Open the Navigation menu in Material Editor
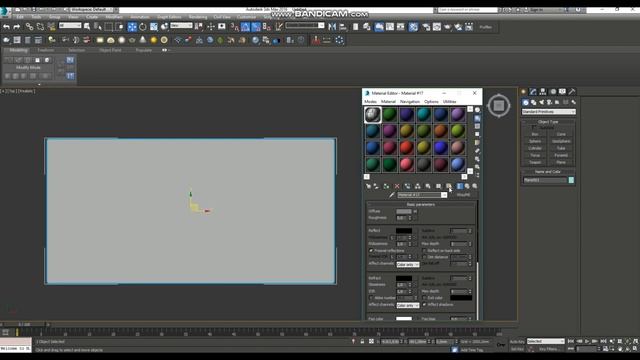640x360 pixels. pyautogui.click(x=410, y=102)
